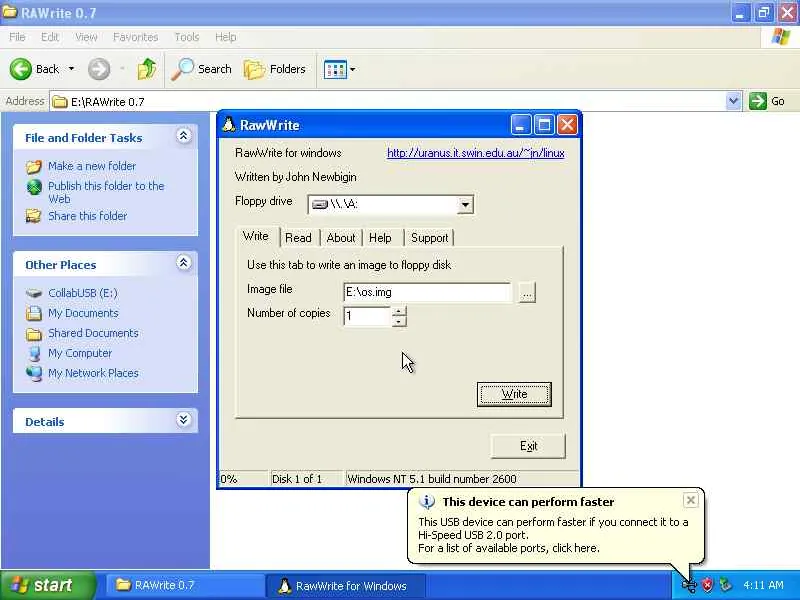Click the USB device tray icon
This screenshot has width=800, height=600.
click(689, 585)
